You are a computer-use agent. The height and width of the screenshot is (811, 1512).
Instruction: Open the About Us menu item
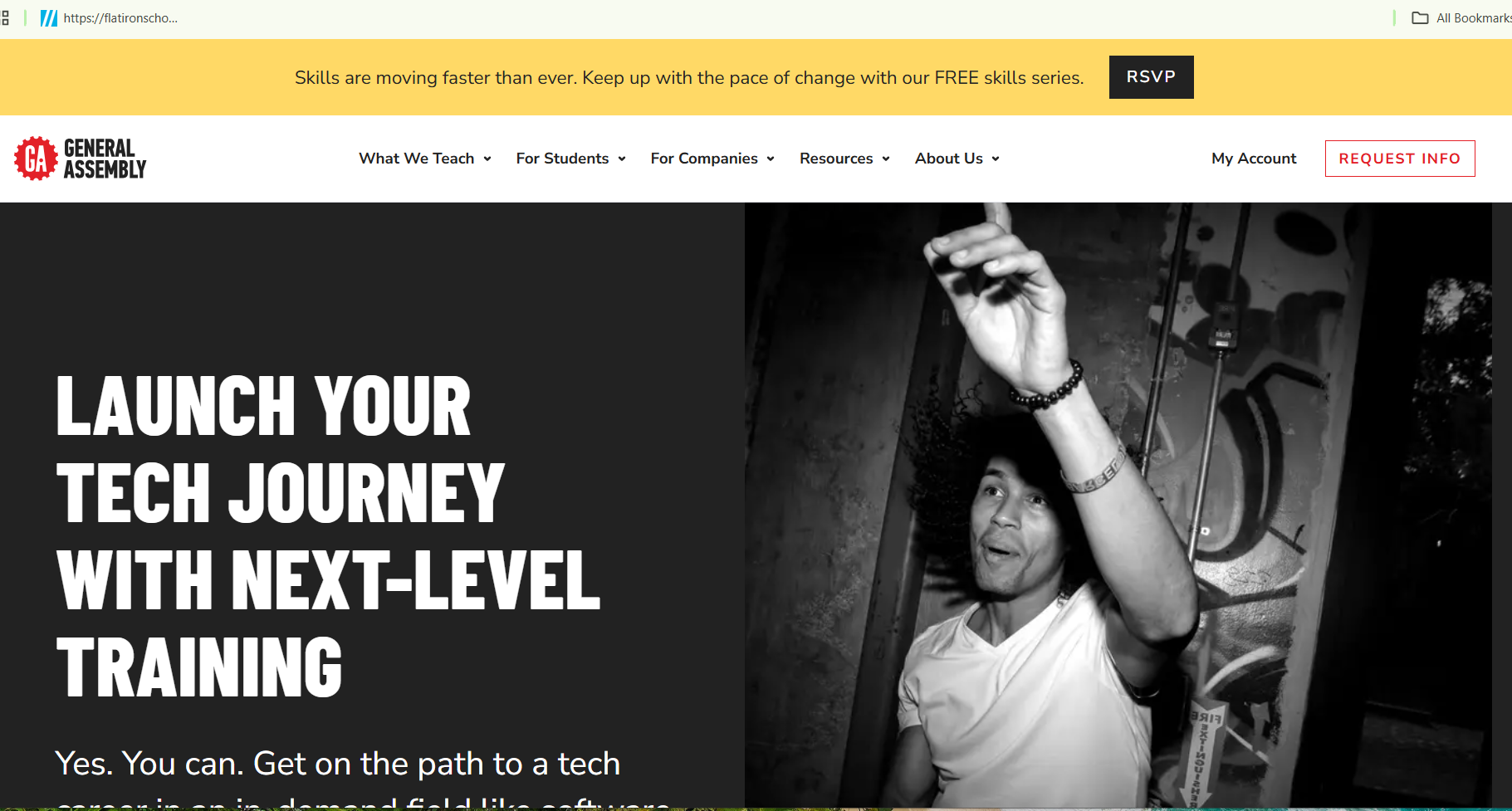pos(949,159)
